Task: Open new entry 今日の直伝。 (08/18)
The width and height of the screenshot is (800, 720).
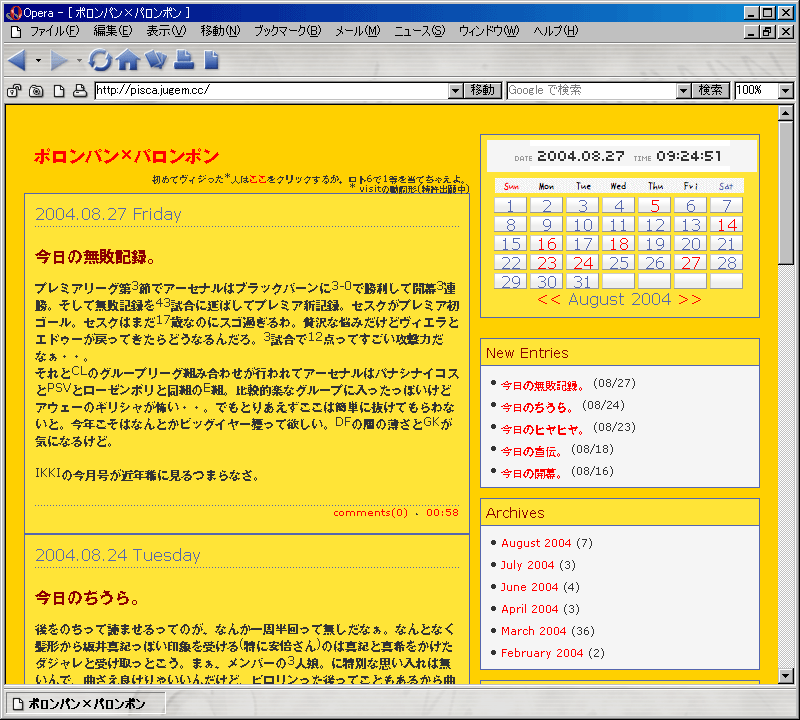Action: pyautogui.click(x=532, y=451)
